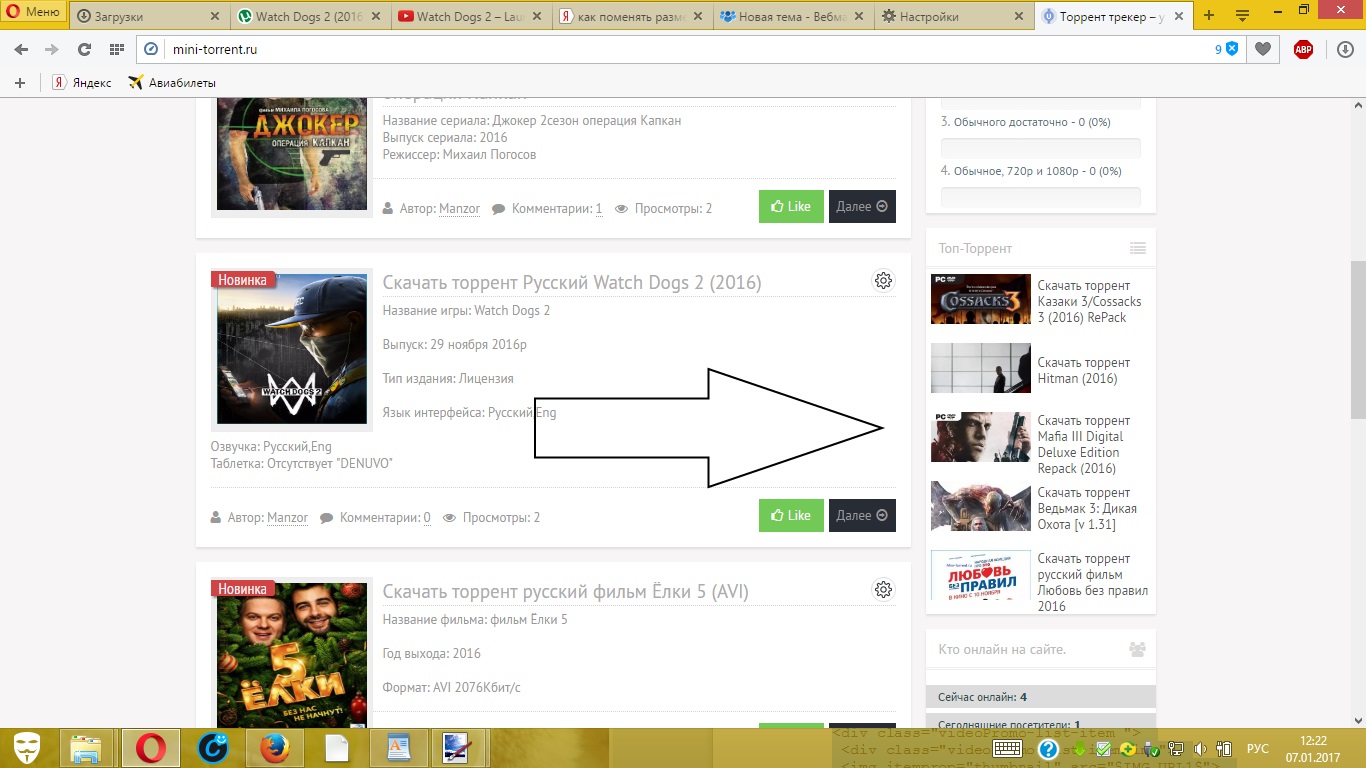Switch to the Новая тема - Вебма tab

(791, 16)
